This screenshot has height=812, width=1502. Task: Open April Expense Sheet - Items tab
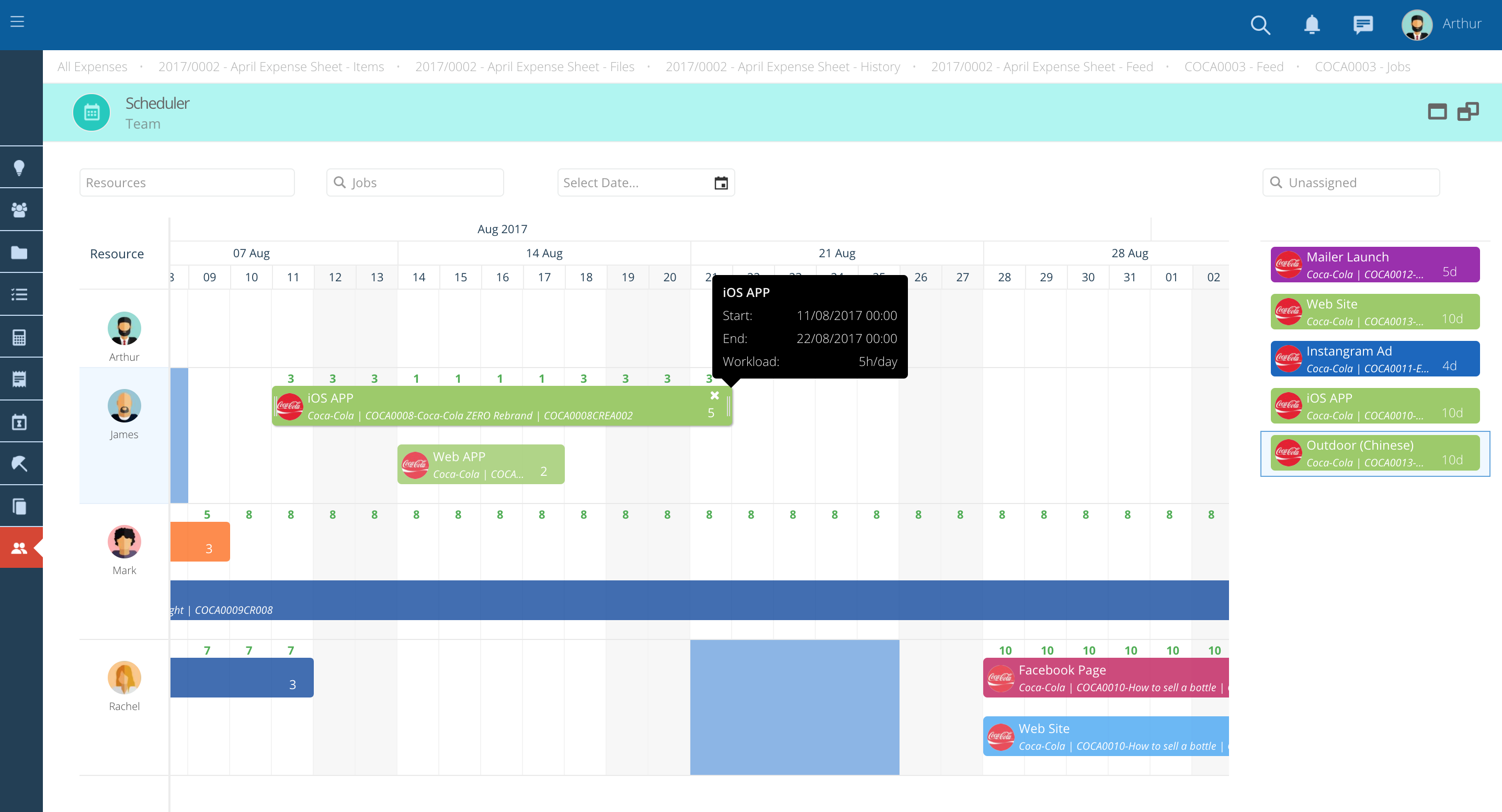pyautogui.click(x=271, y=66)
